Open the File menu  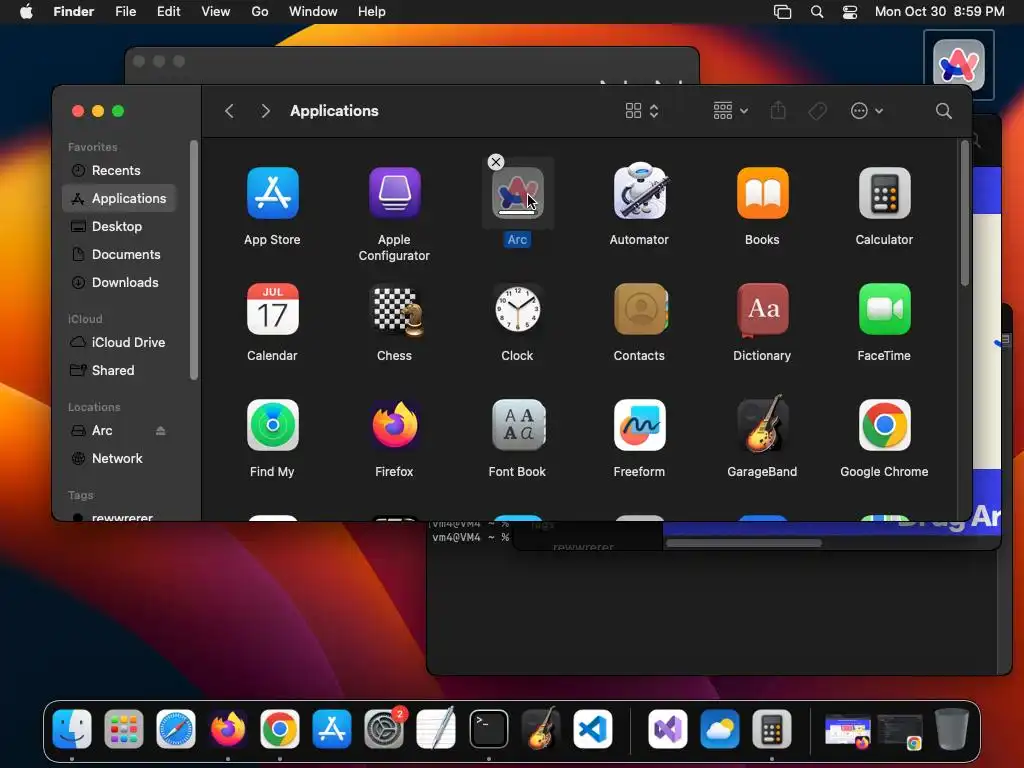[x=125, y=12]
